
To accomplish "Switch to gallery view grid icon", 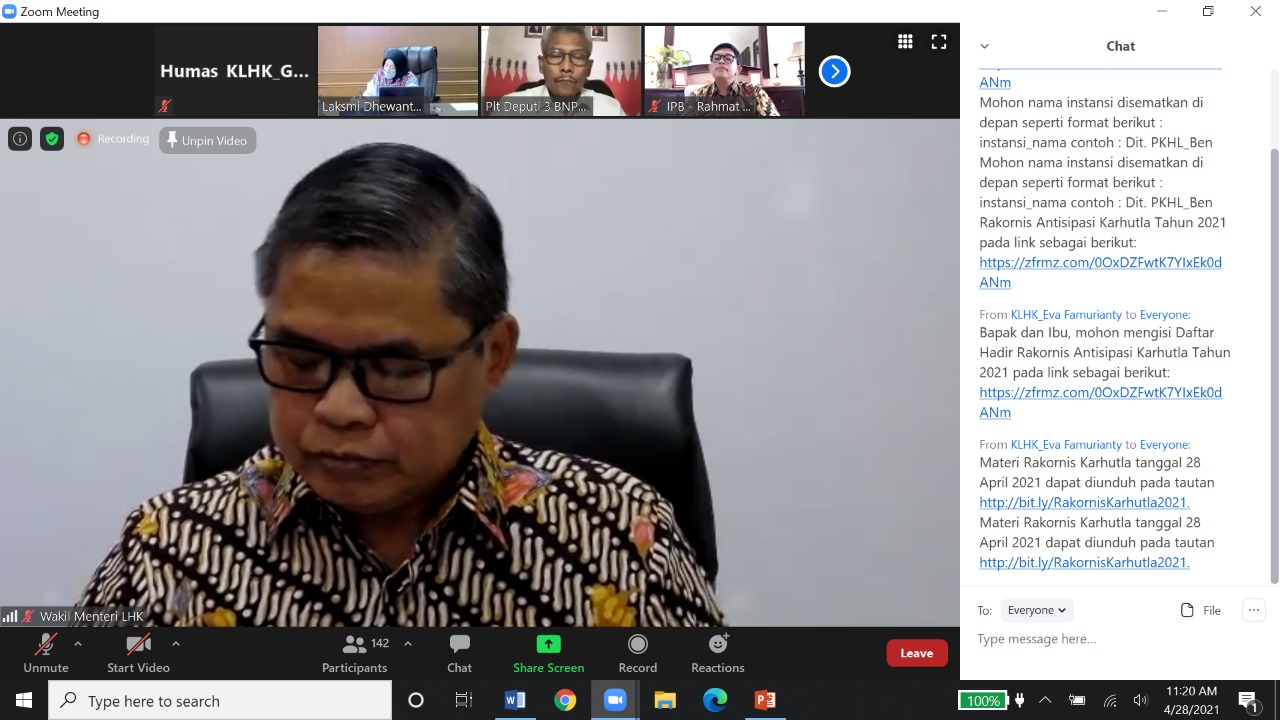I will (x=905, y=42).
